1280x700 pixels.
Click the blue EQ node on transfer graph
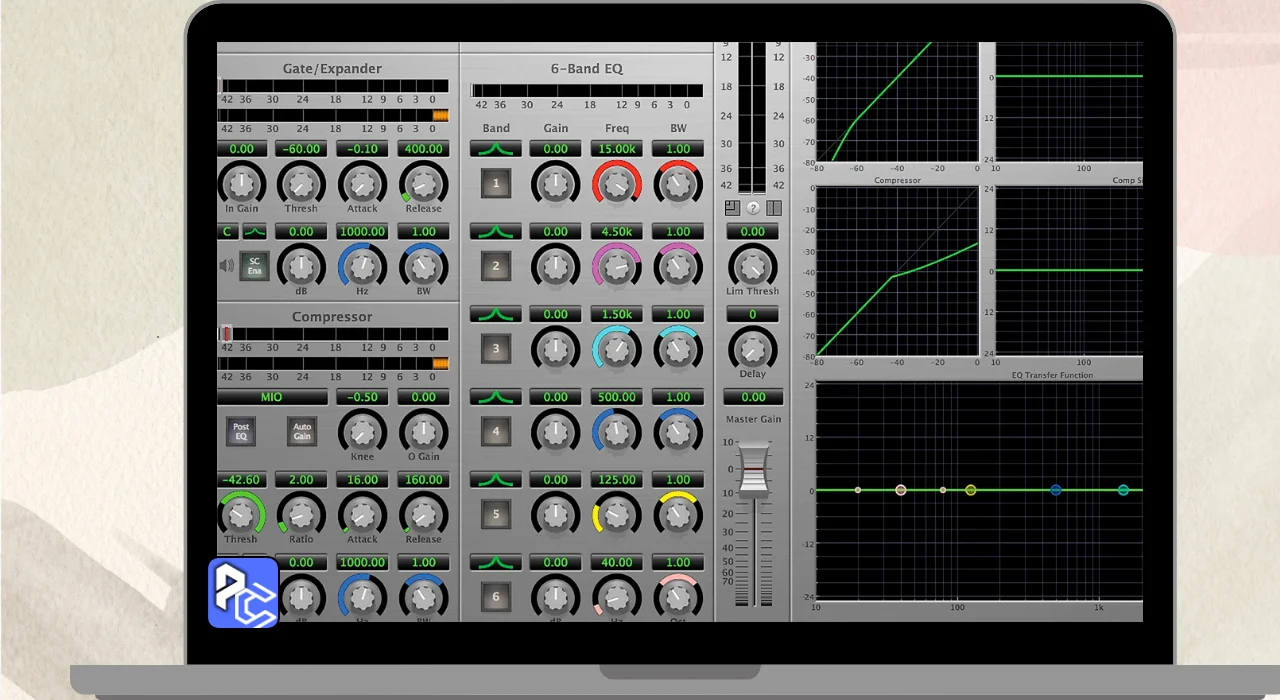pos(1055,490)
